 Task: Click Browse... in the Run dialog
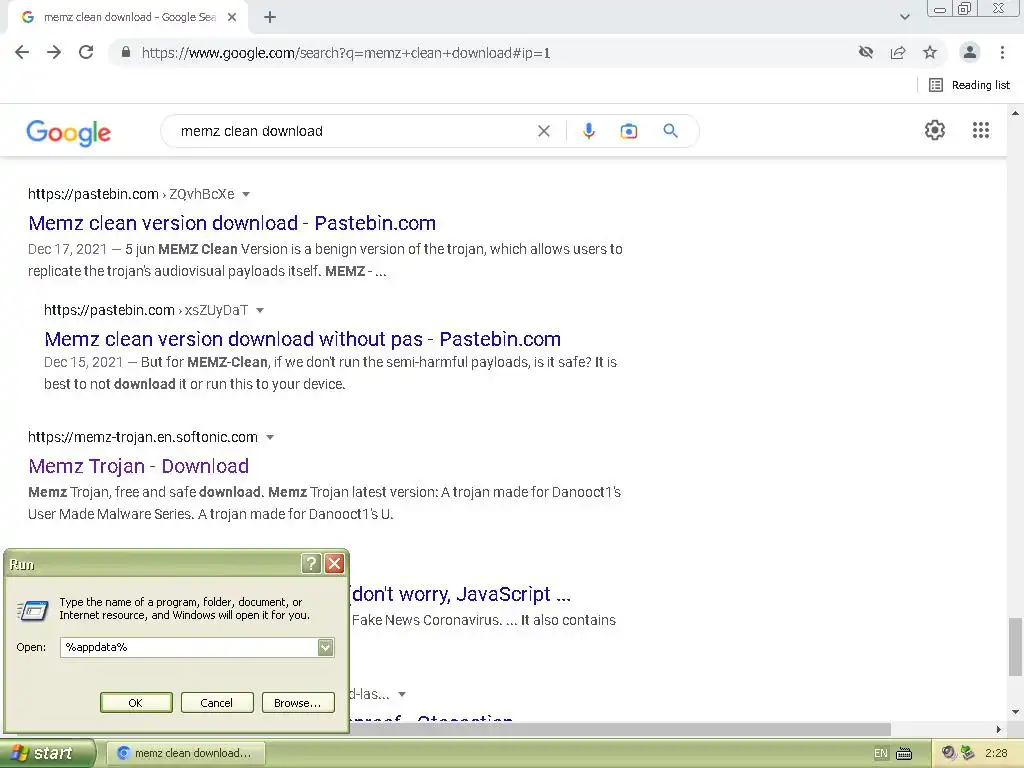[x=298, y=703]
